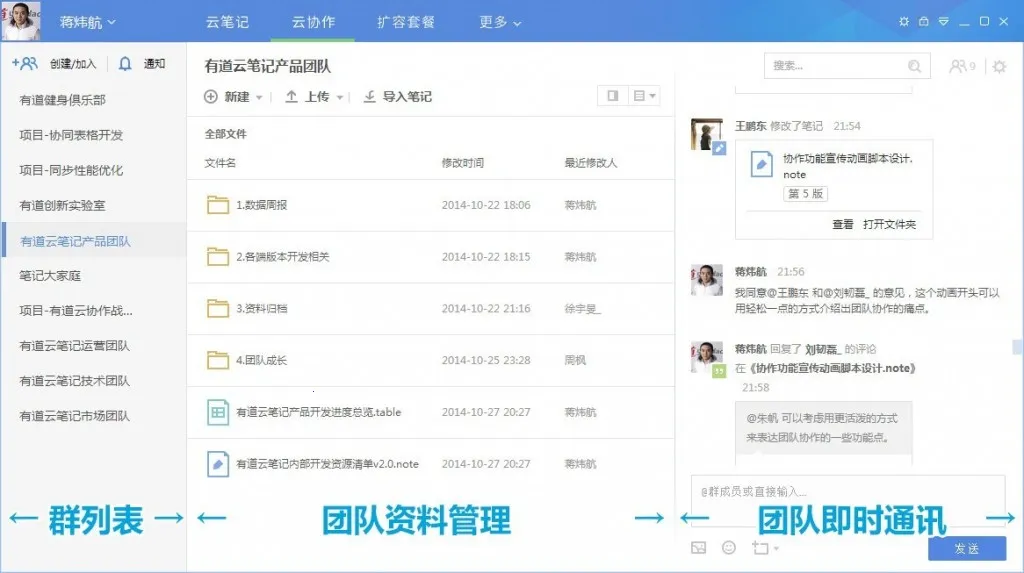Select 有道创新实验室 in the group list
1024x573 pixels.
62,205
